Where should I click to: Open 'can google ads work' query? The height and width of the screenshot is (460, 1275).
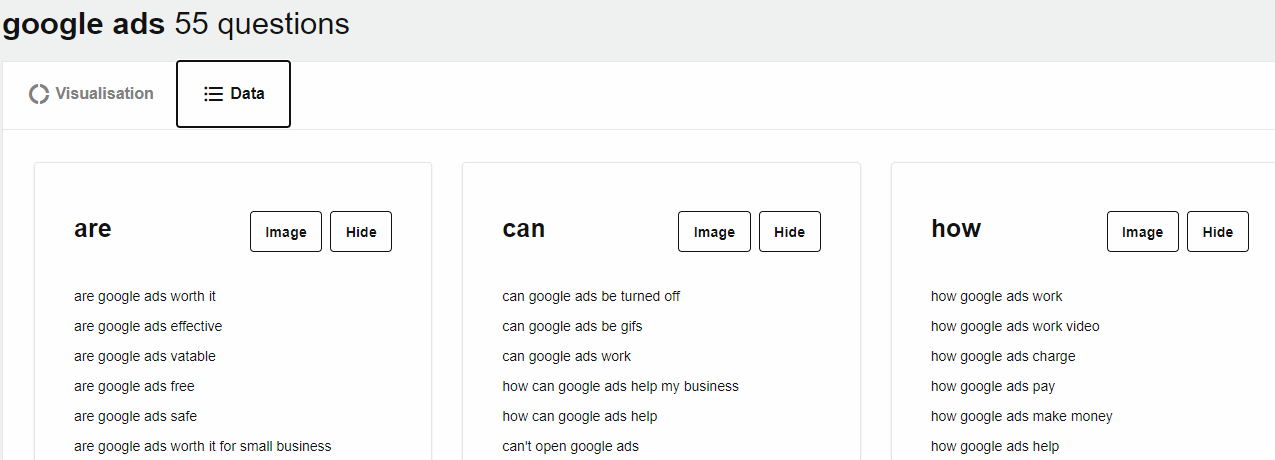[567, 356]
